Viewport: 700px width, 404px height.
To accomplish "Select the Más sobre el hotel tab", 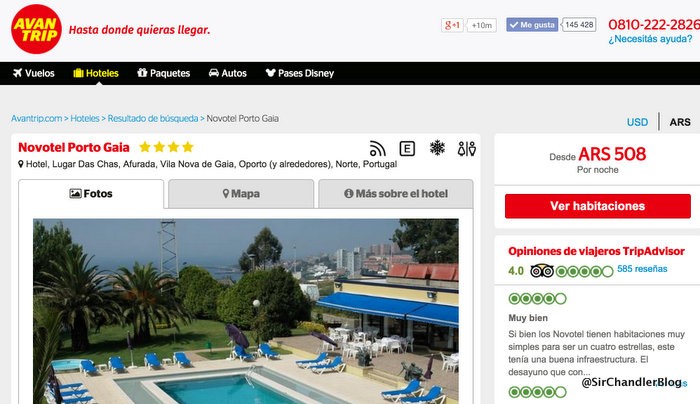I will tap(396, 194).
